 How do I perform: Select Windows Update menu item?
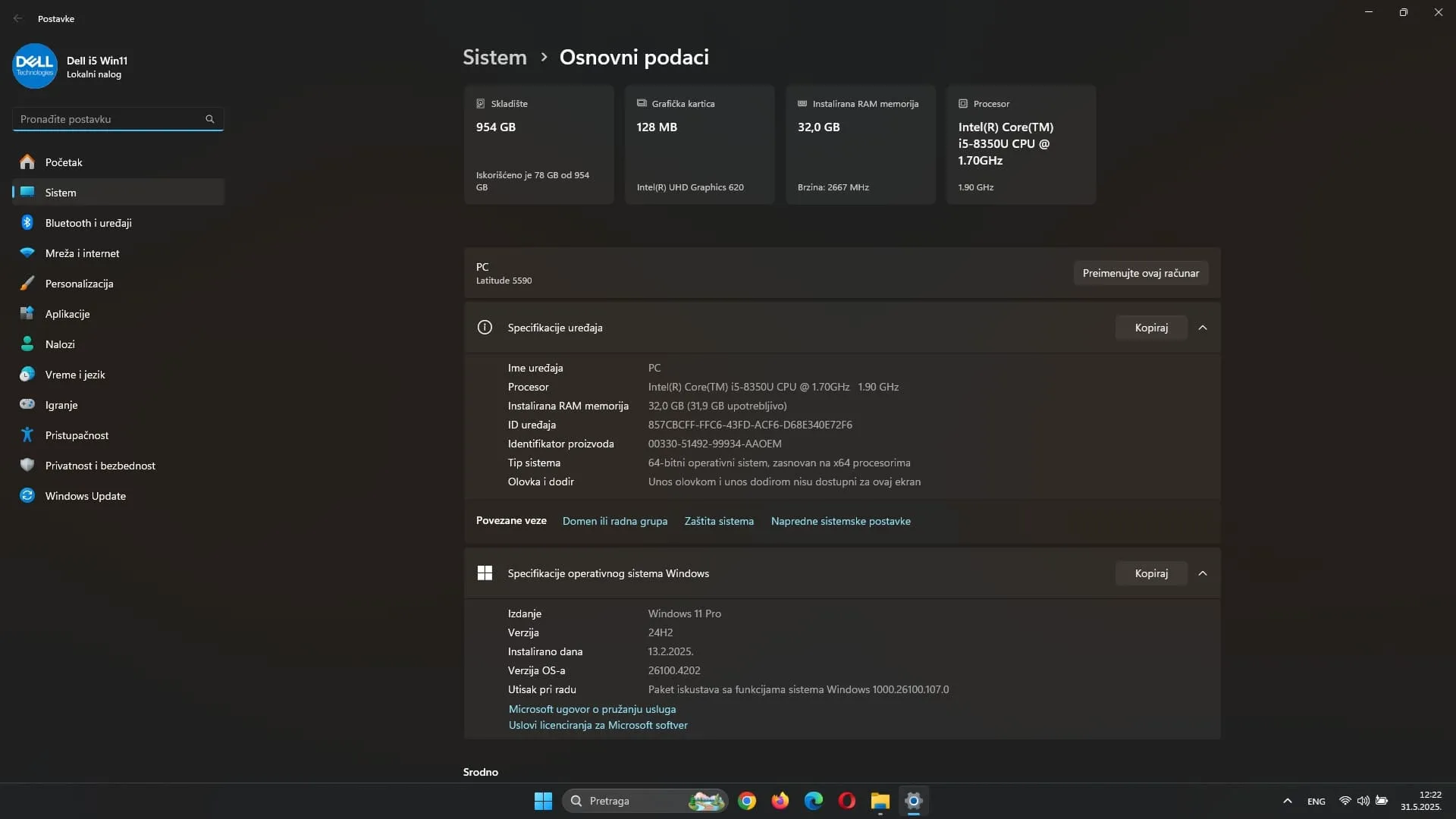(118, 496)
